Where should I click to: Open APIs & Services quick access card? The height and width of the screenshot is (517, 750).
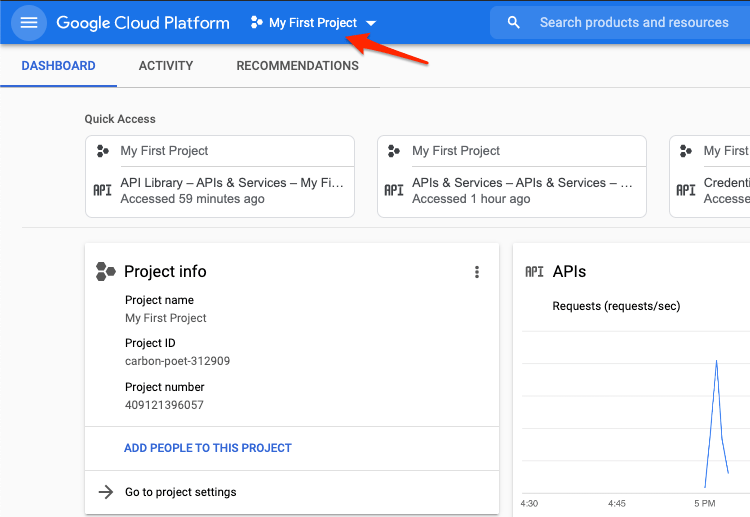[511, 177]
